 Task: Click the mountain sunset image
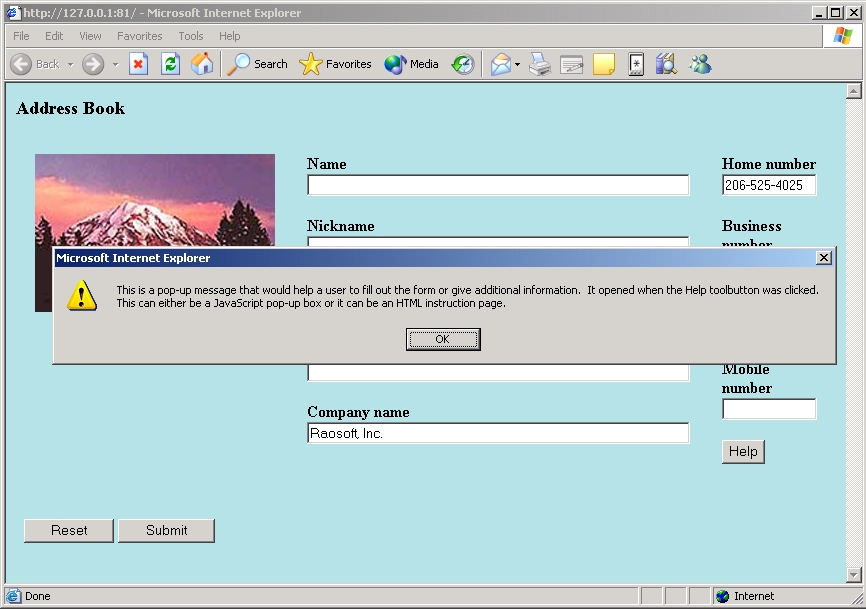155,200
